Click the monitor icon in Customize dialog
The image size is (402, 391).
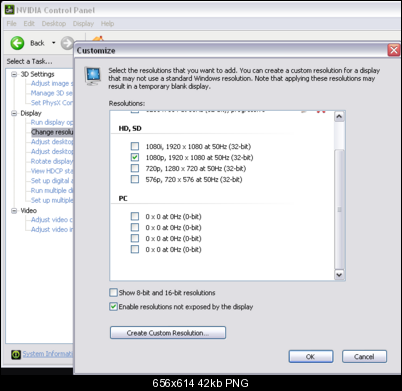(92, 76)
